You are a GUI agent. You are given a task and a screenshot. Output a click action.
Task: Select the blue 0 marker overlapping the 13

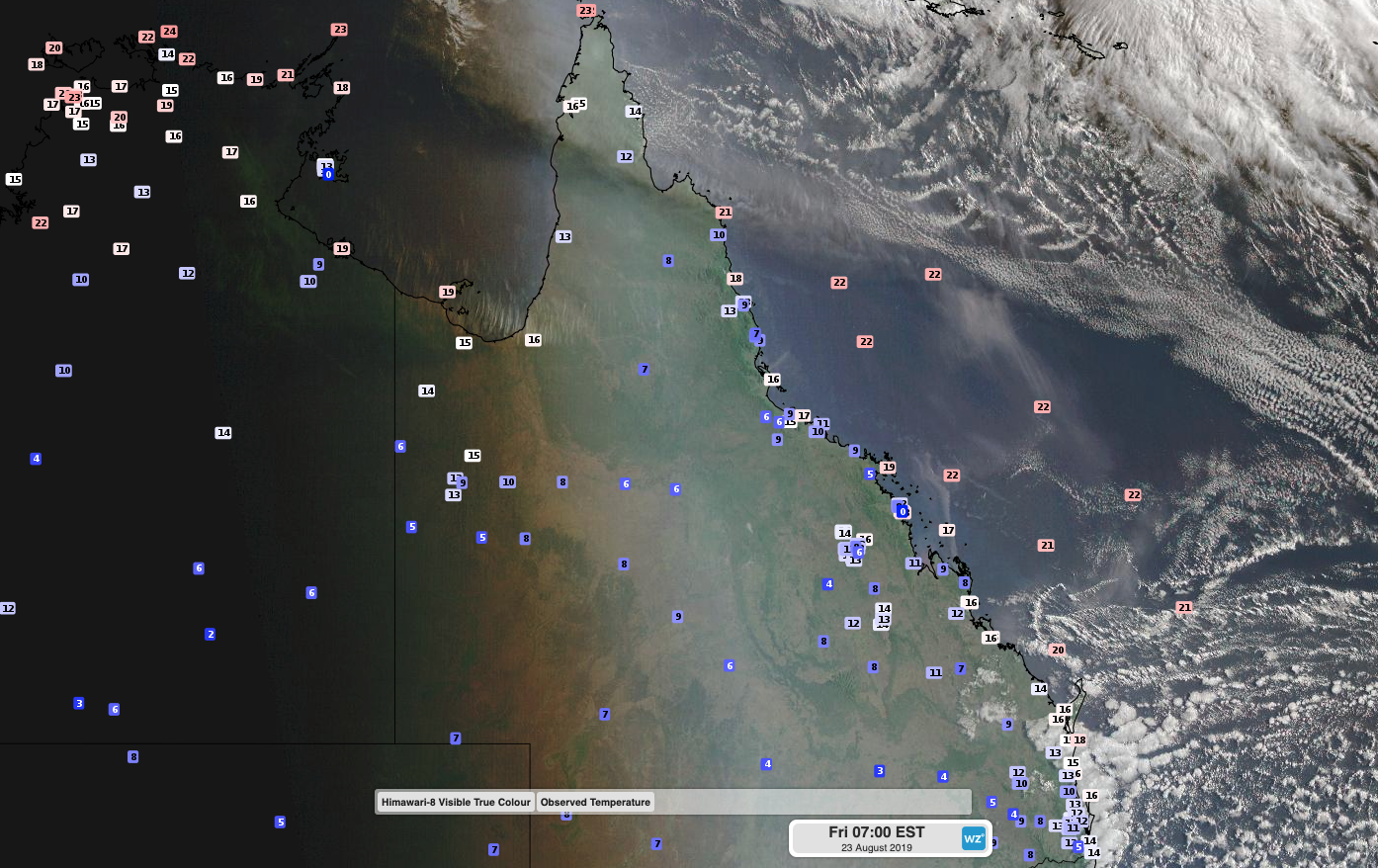(x=328, y=175)
